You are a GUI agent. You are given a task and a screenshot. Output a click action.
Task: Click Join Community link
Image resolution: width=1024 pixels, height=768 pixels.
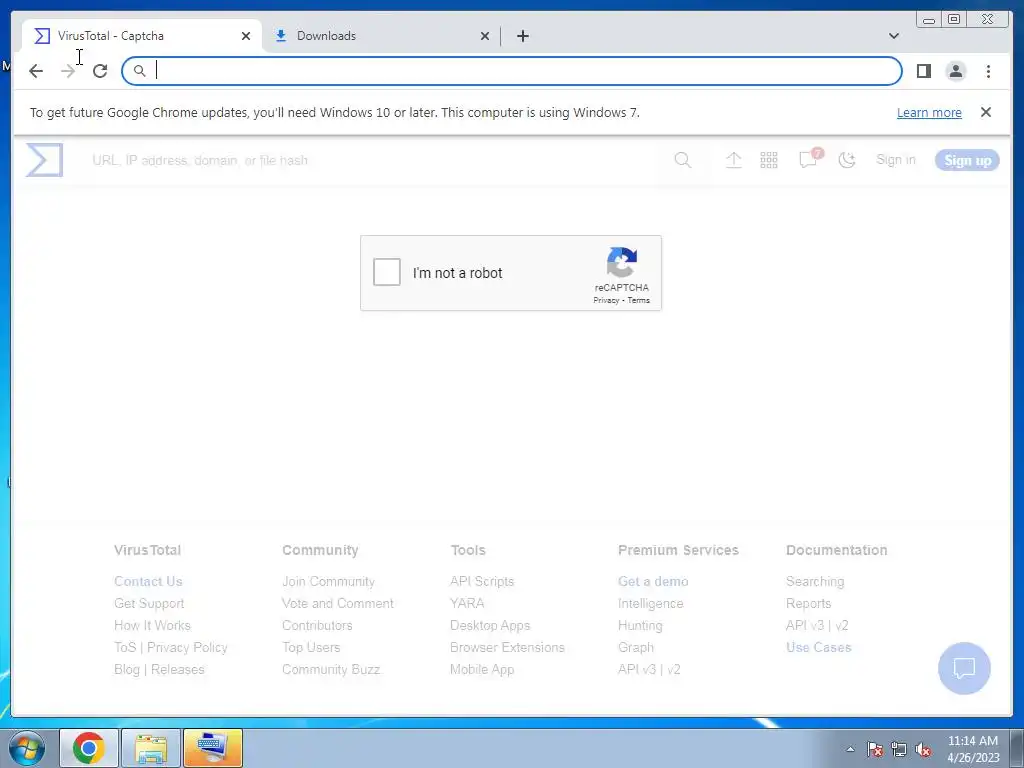pyautogui.click(x=328, y=581)
